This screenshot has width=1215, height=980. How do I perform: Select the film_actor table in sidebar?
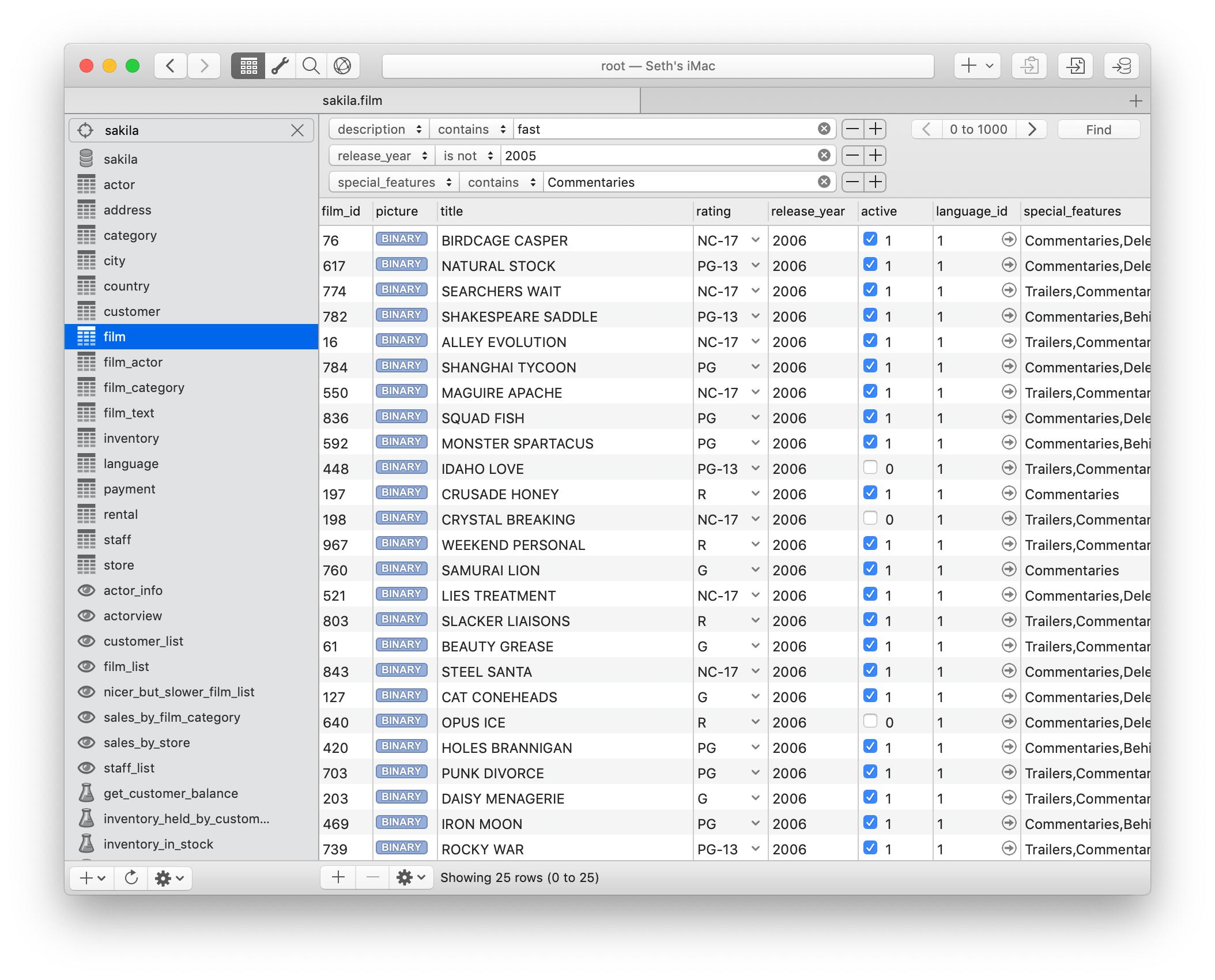[x=191, y=362]
